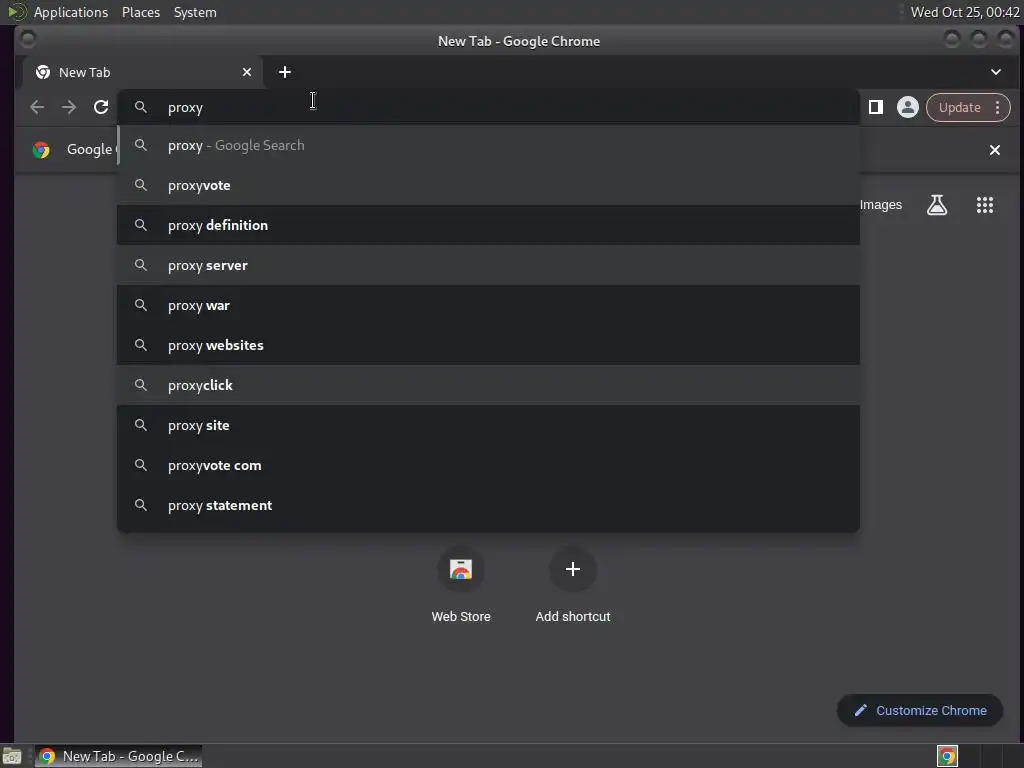Choose the proxy site suggestion

click(488, 425)
